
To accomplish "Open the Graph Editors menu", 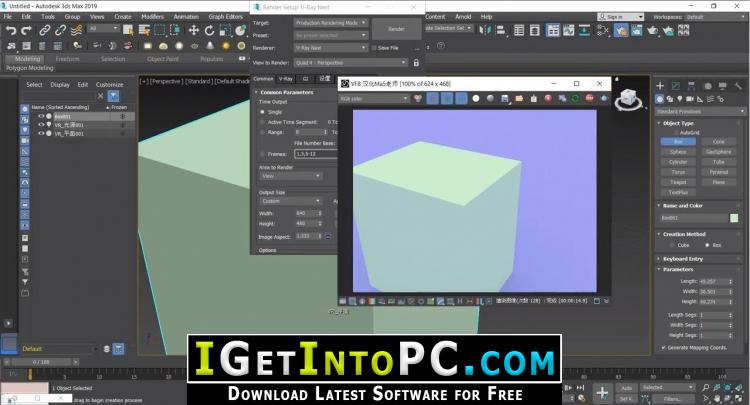I will tap(225, 17).
